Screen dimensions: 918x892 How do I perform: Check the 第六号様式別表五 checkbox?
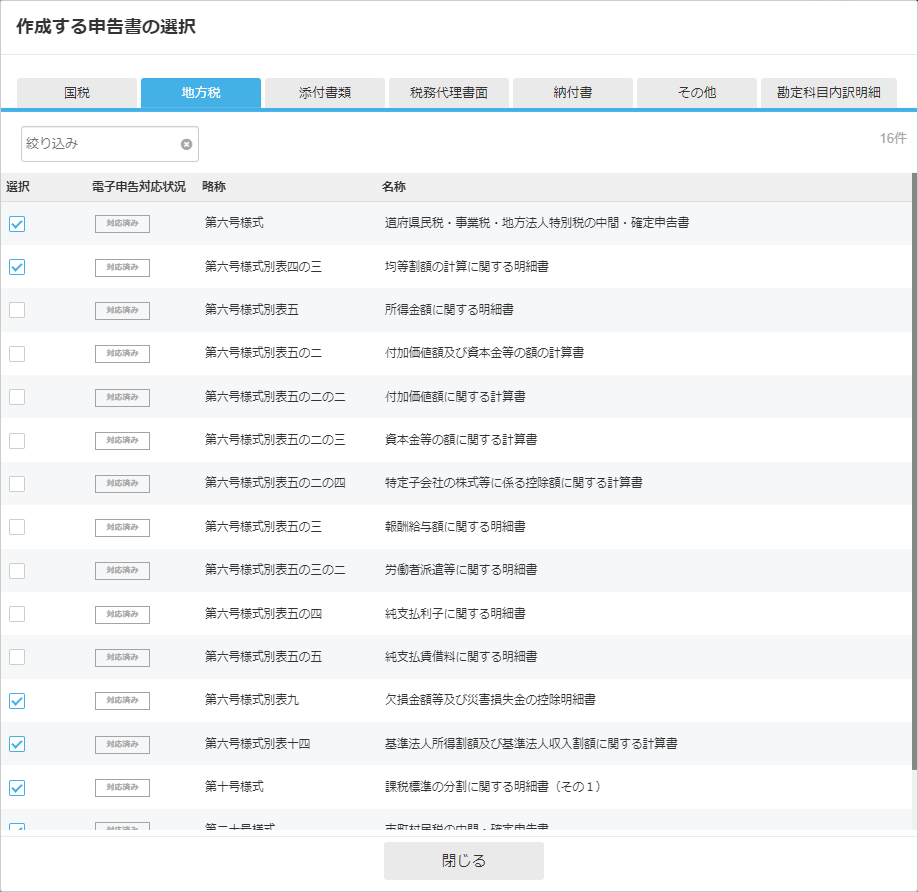click(x=17, y=311)
